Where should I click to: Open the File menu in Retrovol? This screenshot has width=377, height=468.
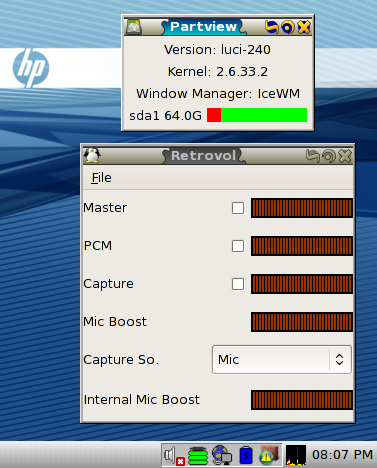(x=101, y=178)
